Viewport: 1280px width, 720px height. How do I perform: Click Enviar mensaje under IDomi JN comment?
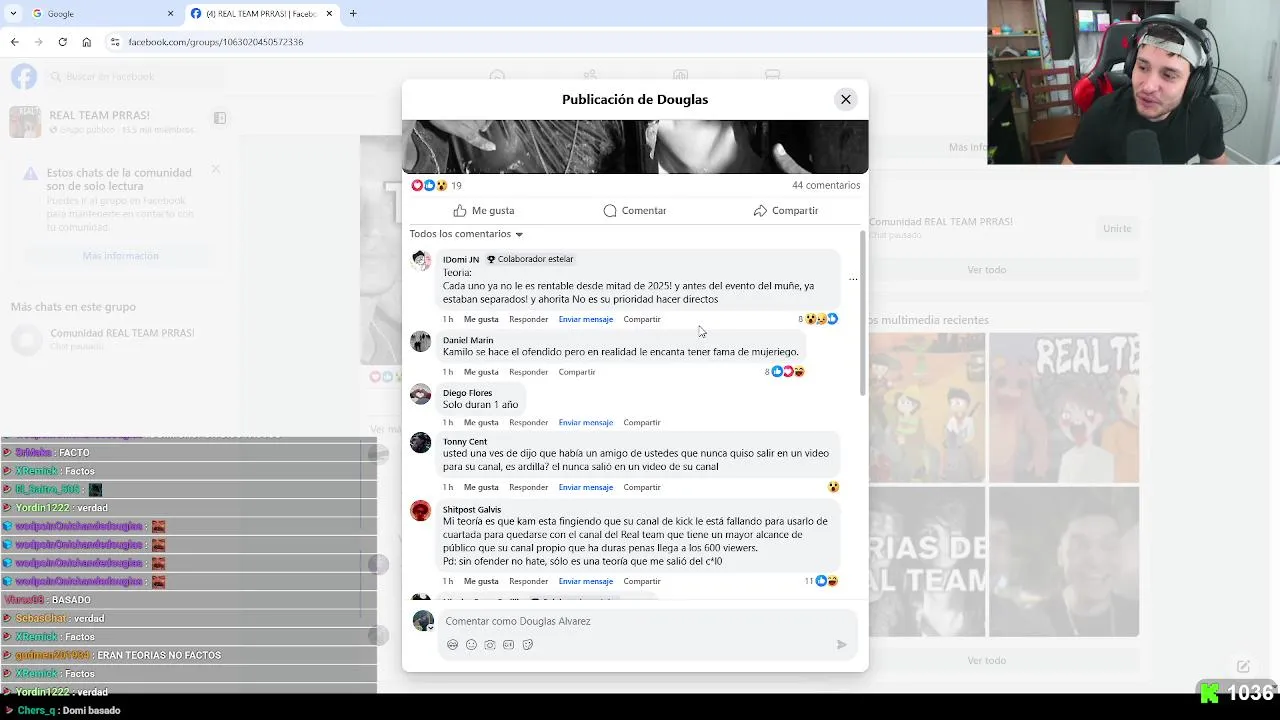click(x=585, y=319)
